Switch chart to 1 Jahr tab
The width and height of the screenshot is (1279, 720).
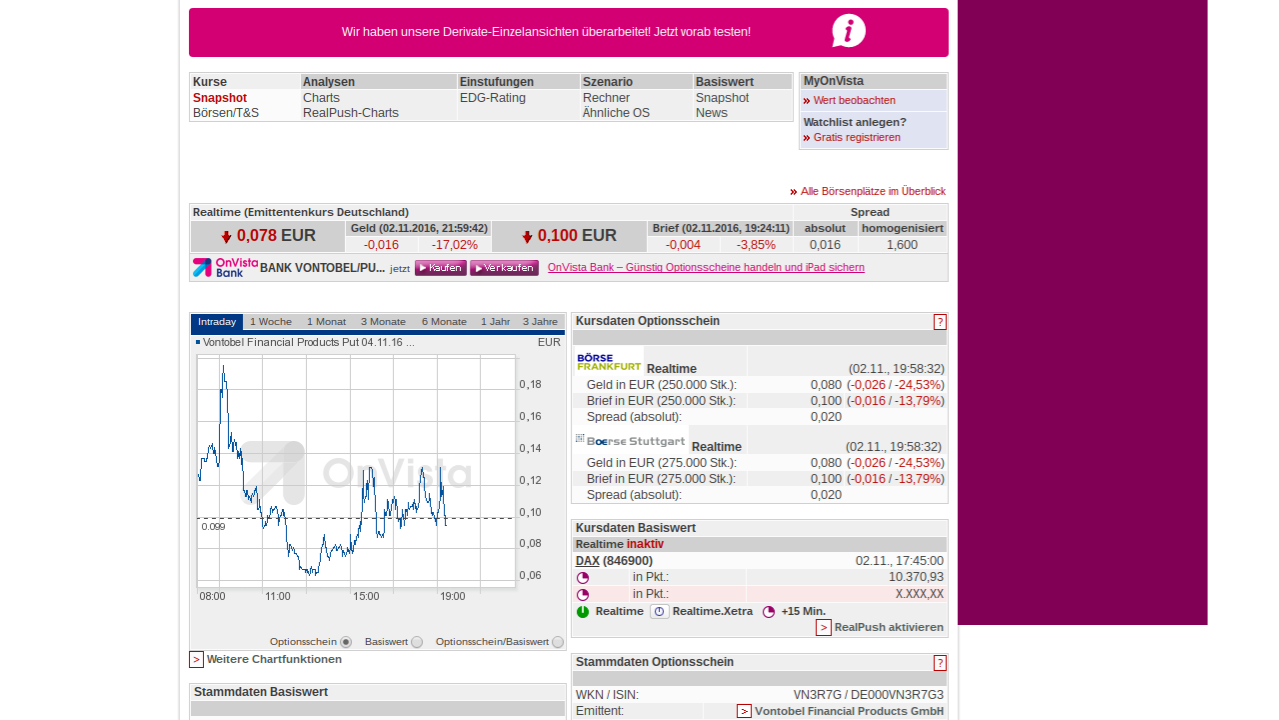(496, 322)
